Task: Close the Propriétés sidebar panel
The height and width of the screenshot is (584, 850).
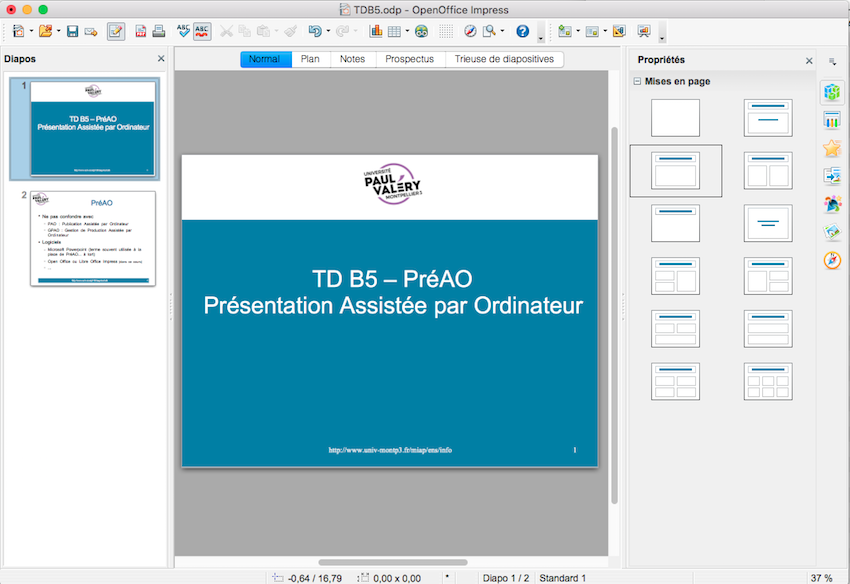Action: [x=809, y=61]
